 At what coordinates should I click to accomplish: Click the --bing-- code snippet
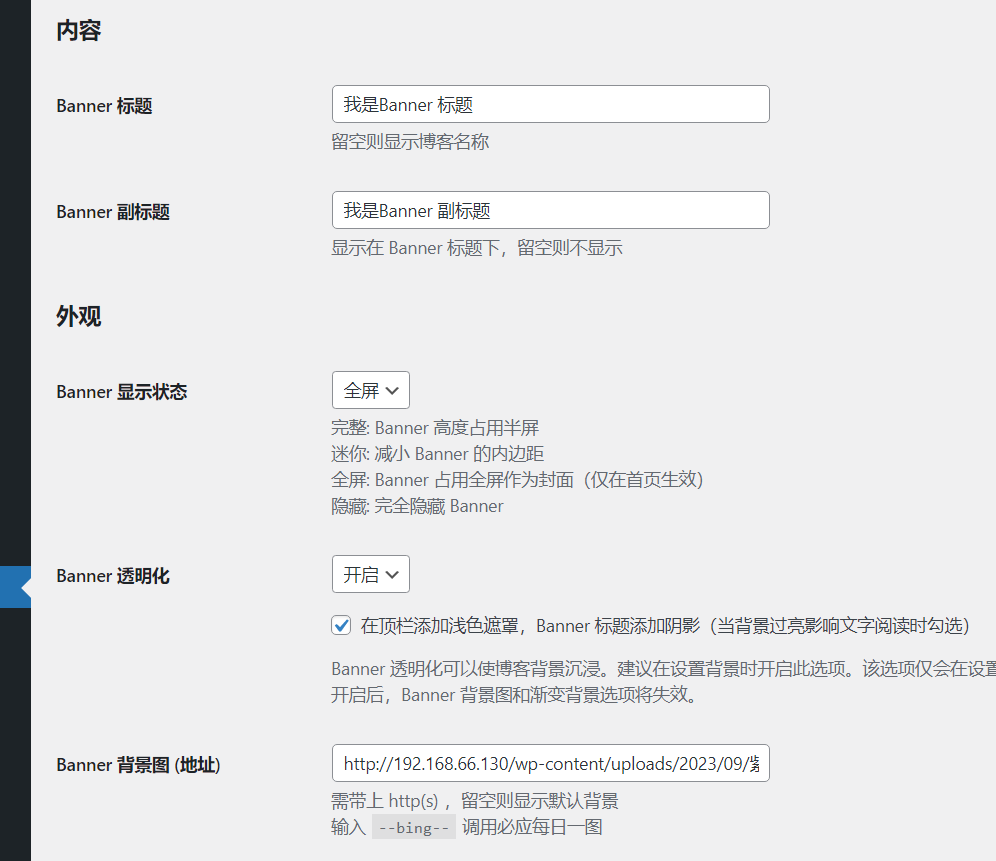click(x=413, y=827)
